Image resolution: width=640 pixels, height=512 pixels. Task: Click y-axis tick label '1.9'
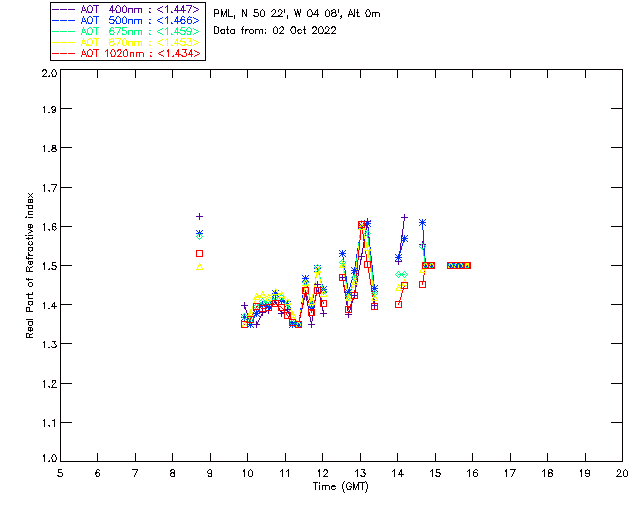49,109
